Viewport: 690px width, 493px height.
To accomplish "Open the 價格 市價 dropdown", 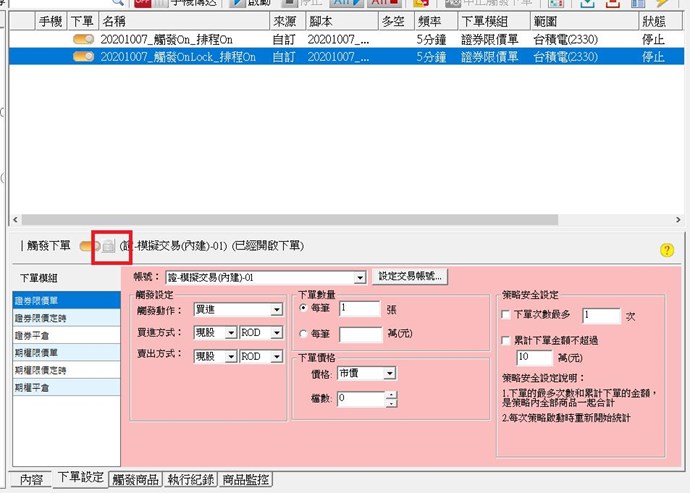I will (x=390, y=373).
